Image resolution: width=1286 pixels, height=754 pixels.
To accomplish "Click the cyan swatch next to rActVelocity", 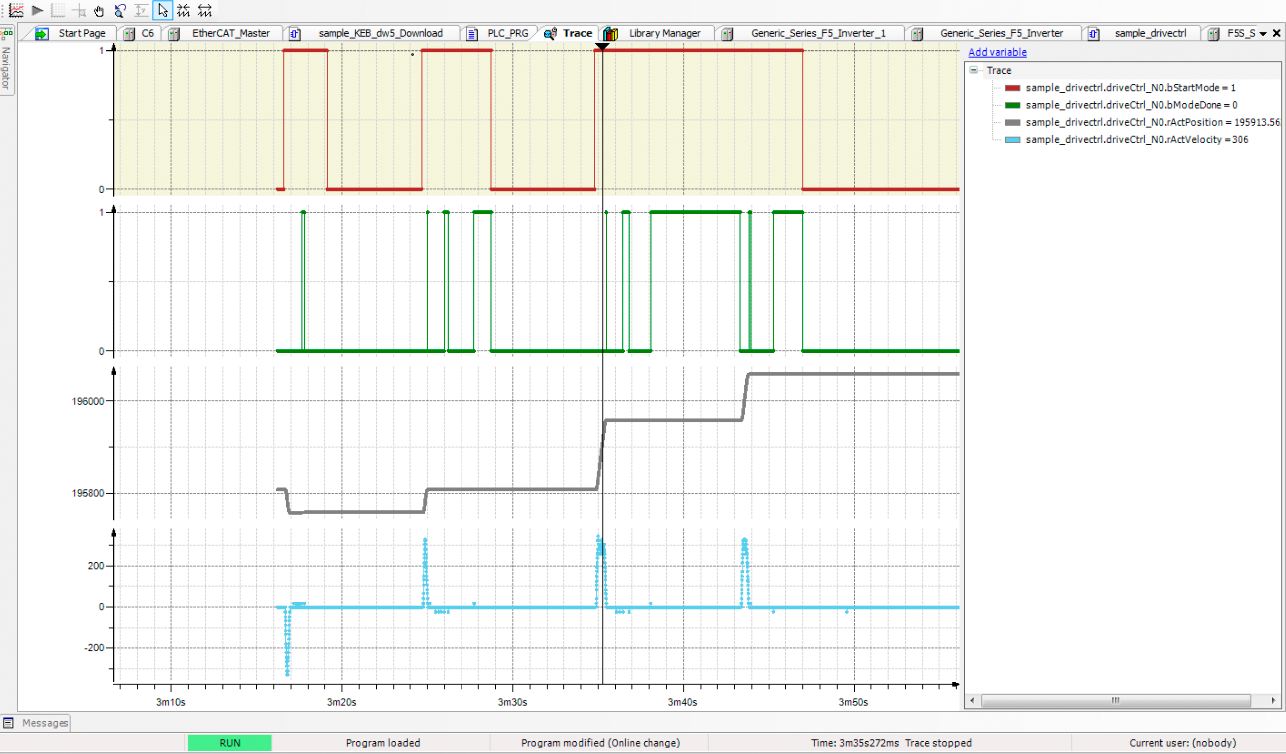I will tap(1011, 139).
